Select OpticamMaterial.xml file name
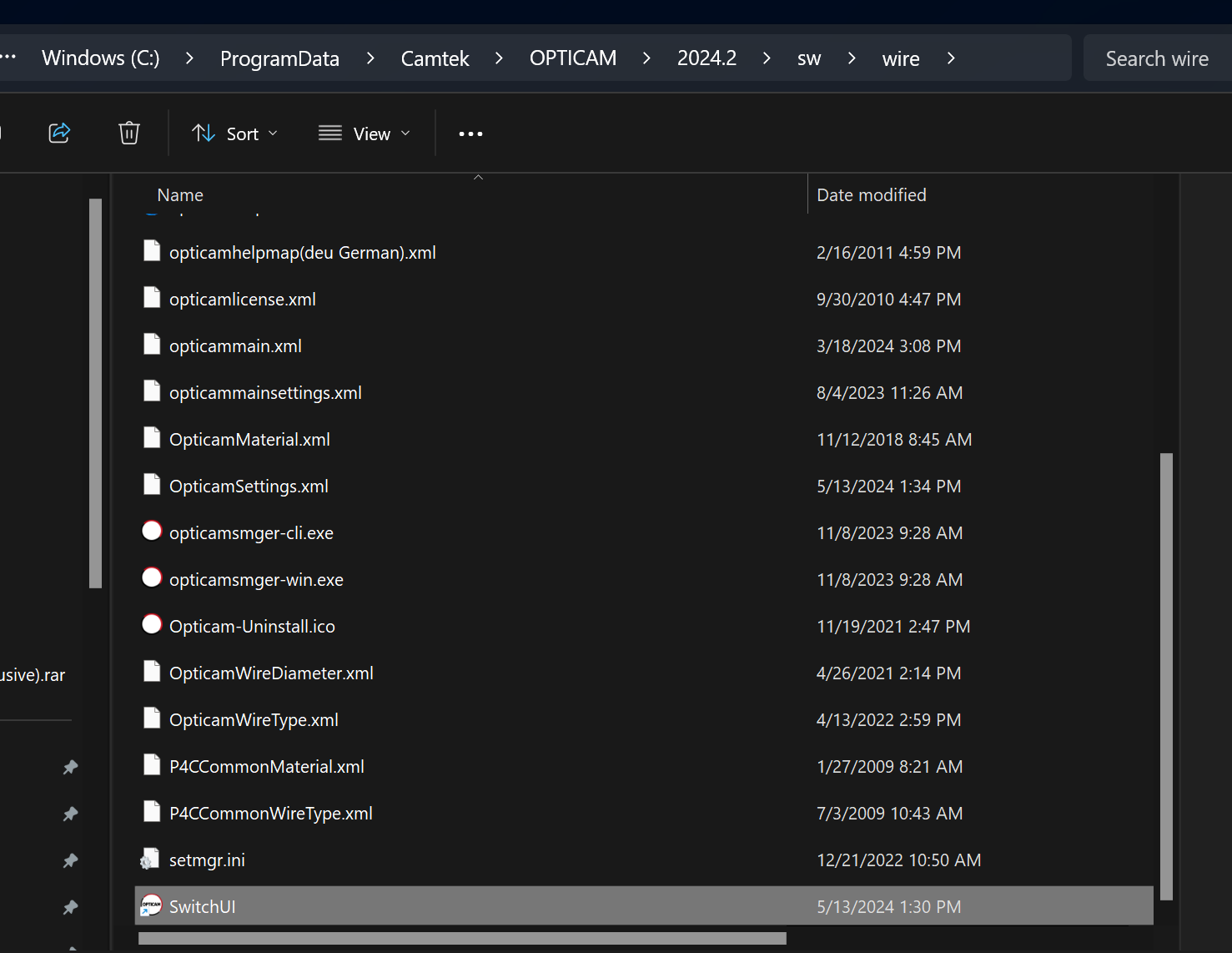Screen dimensions: 1232x953 pos(249,440)
